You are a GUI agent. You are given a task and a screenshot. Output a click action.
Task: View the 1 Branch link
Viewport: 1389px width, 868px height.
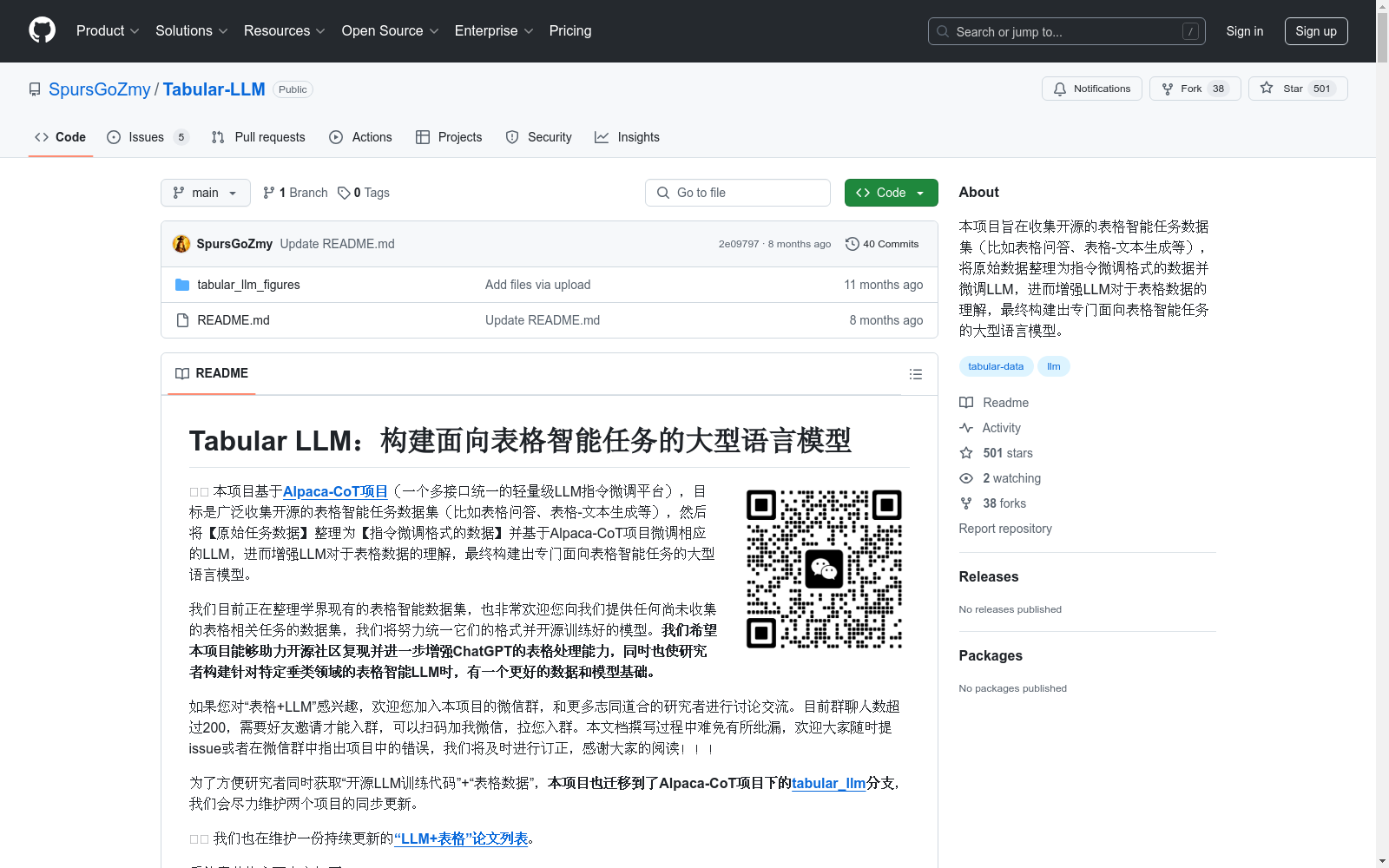295,193
